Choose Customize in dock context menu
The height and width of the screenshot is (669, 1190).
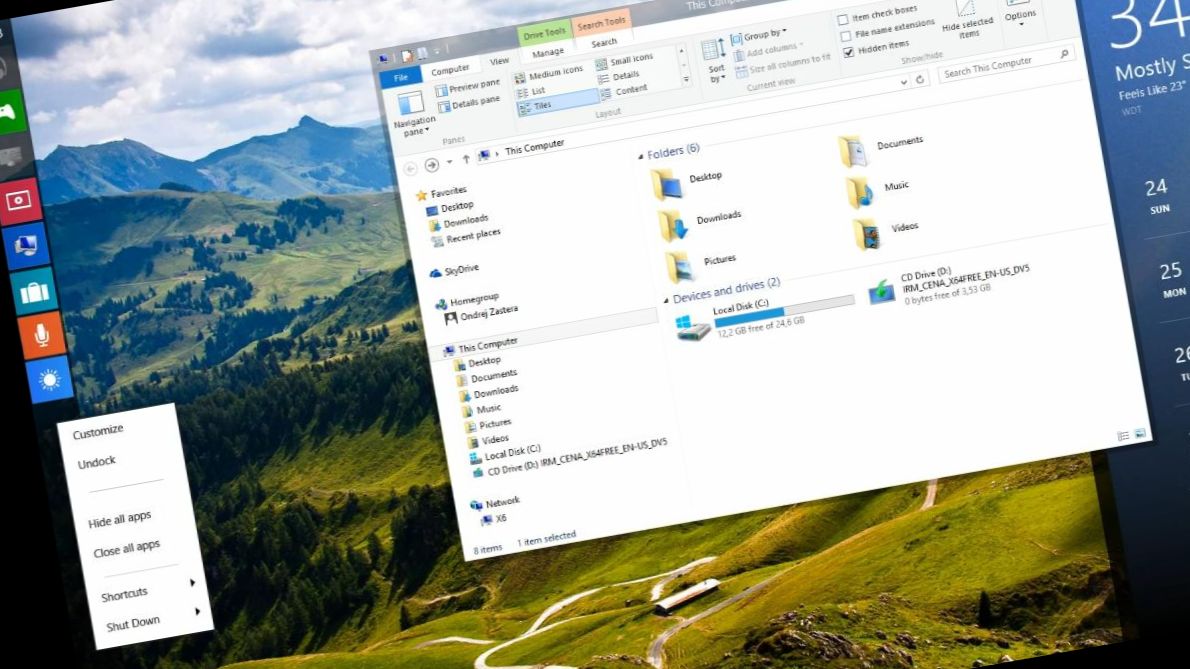(x=98, y=432)
